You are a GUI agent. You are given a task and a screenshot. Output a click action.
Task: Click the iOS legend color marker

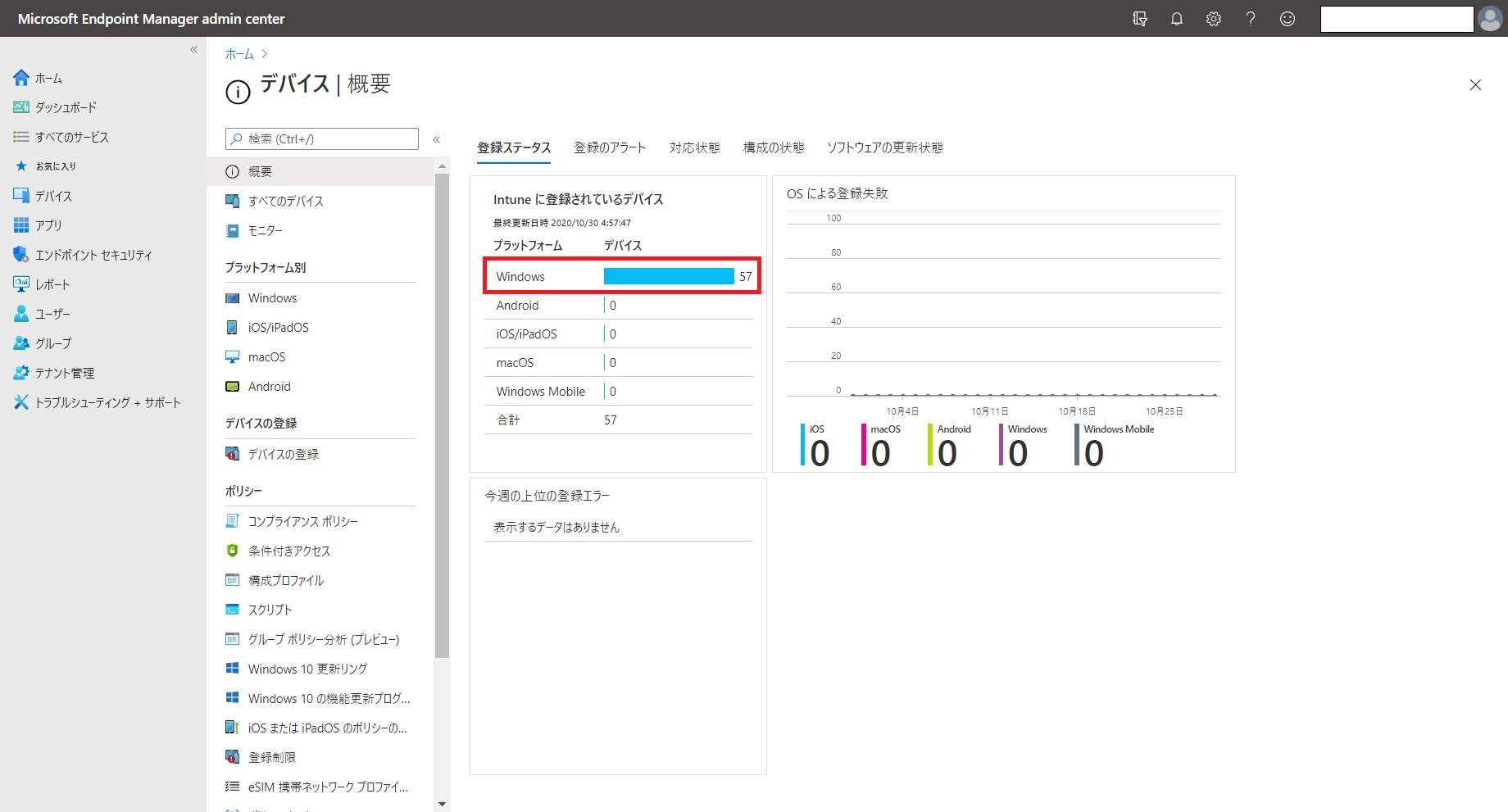(x=803, y=445)
